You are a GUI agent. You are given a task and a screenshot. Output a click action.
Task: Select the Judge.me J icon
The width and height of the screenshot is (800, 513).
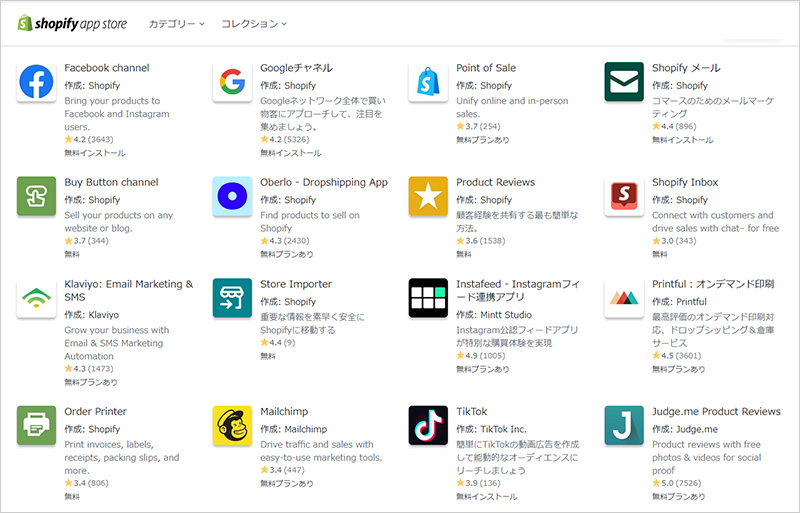pyautogui.click(x=624, y=425)
